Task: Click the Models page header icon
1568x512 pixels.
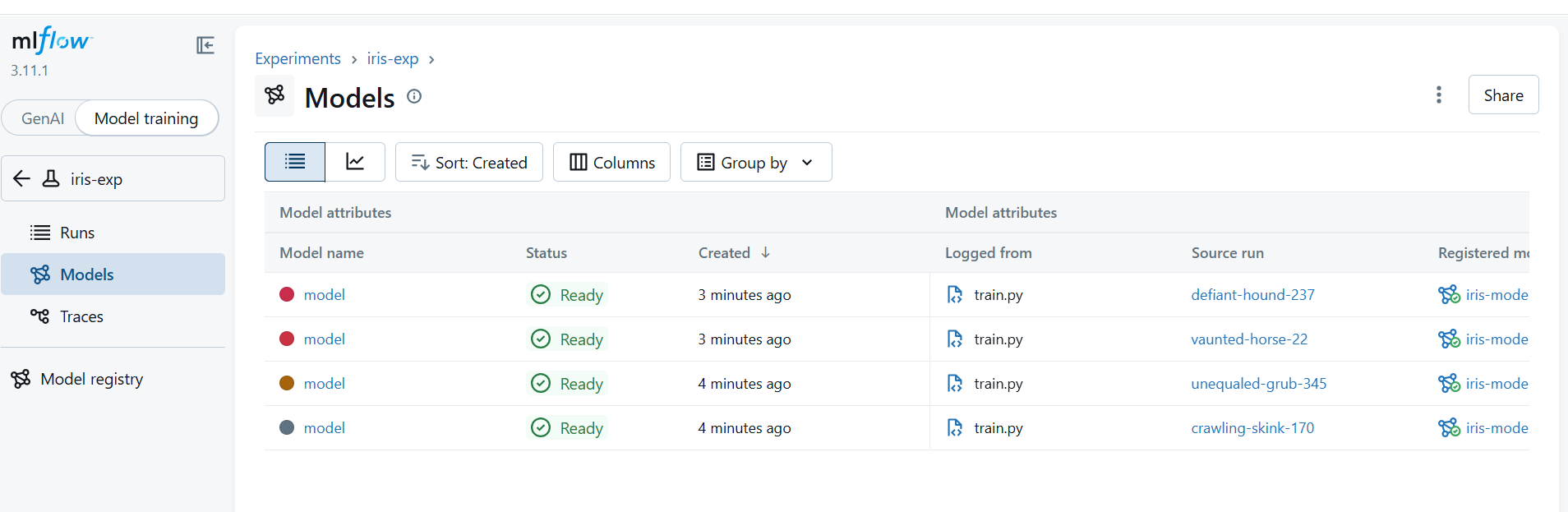Action: coord(274,95)
